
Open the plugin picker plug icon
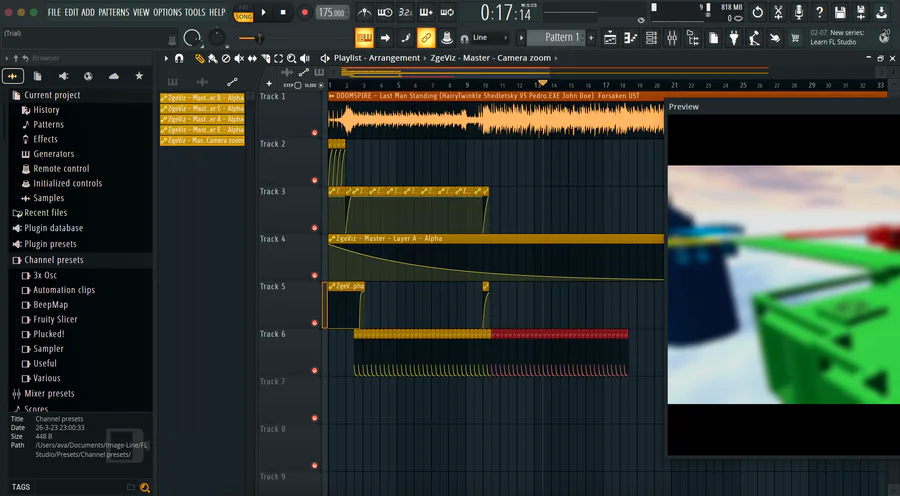(x=734, y=38)
